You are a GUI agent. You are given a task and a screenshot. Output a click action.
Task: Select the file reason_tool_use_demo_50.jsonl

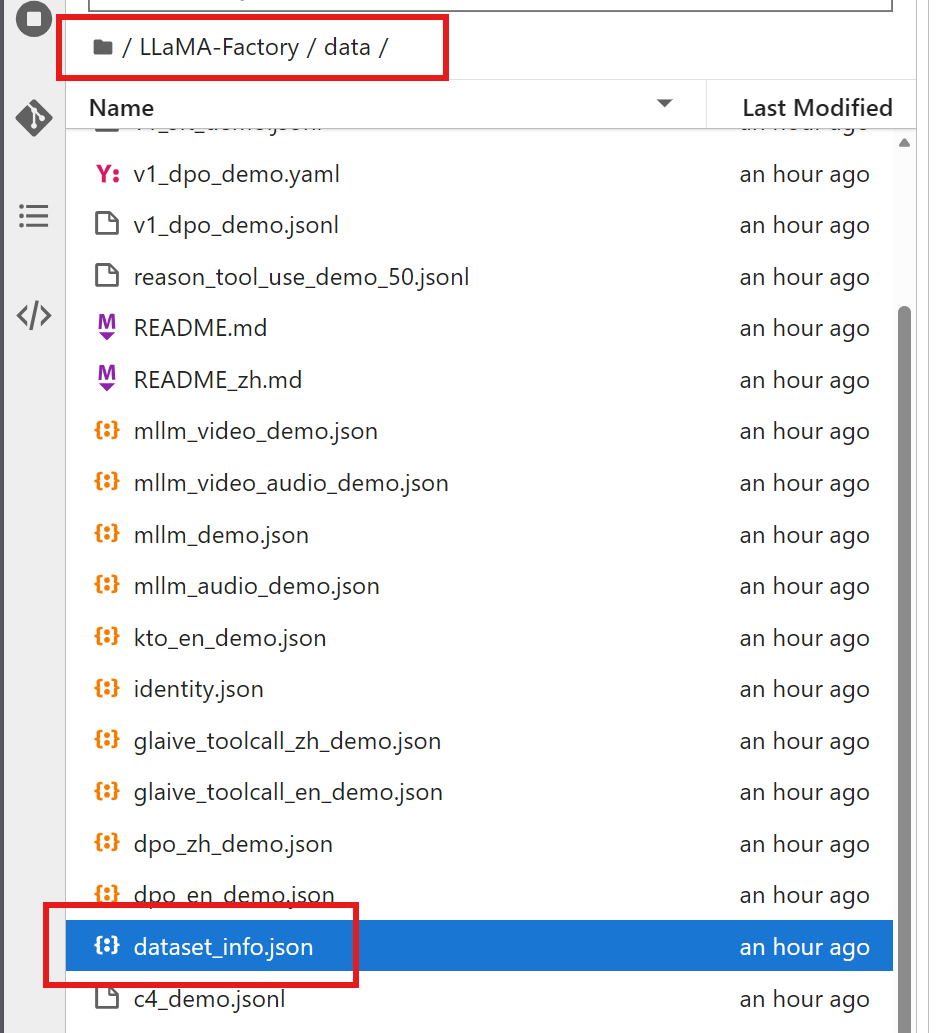tap(479, 277)
